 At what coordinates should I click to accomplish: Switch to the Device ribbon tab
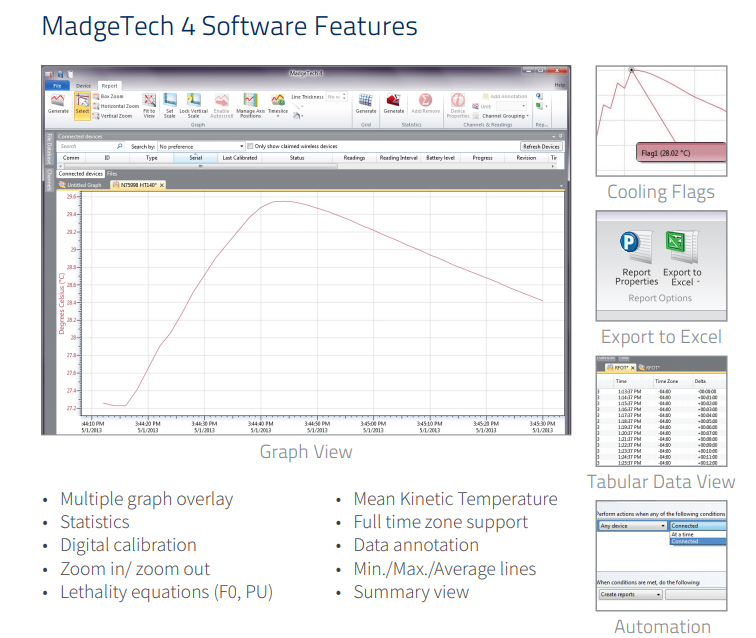(x=83, y=85)
